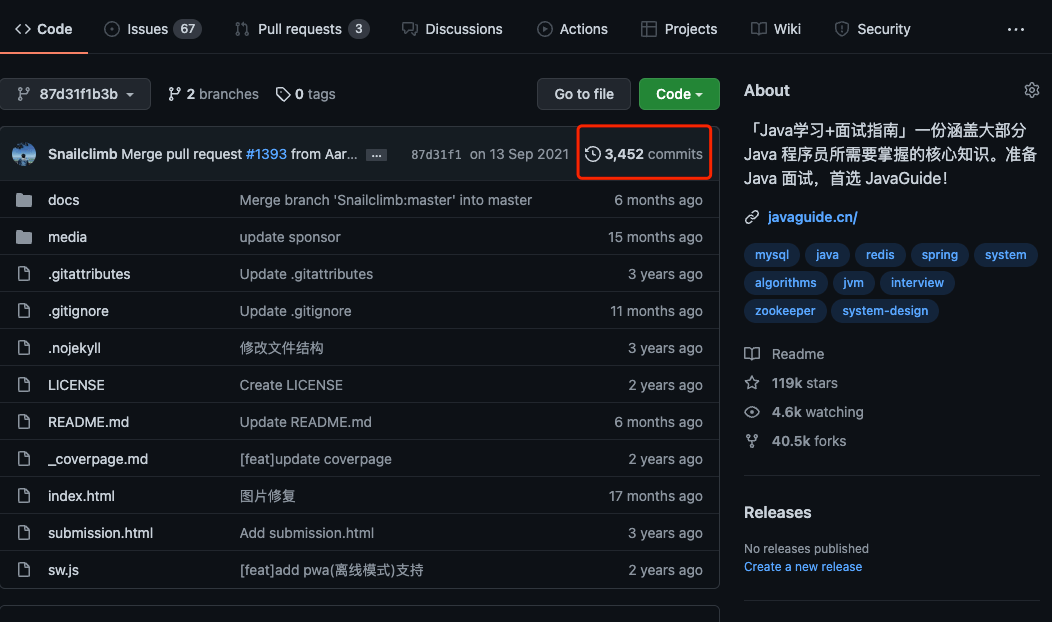Open the index.html file

(81, 496)
